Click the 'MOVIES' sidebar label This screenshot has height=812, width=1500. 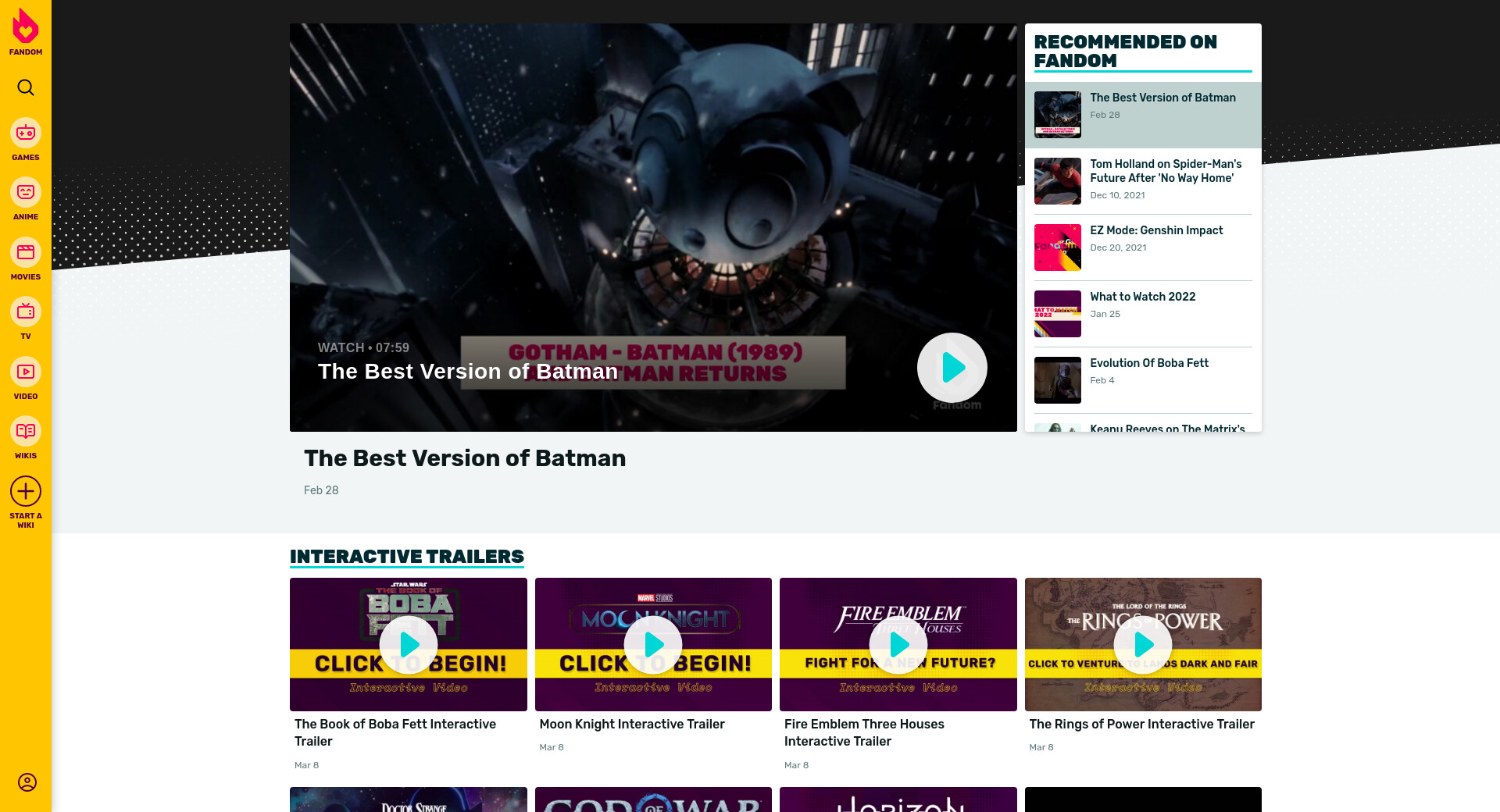26,277
